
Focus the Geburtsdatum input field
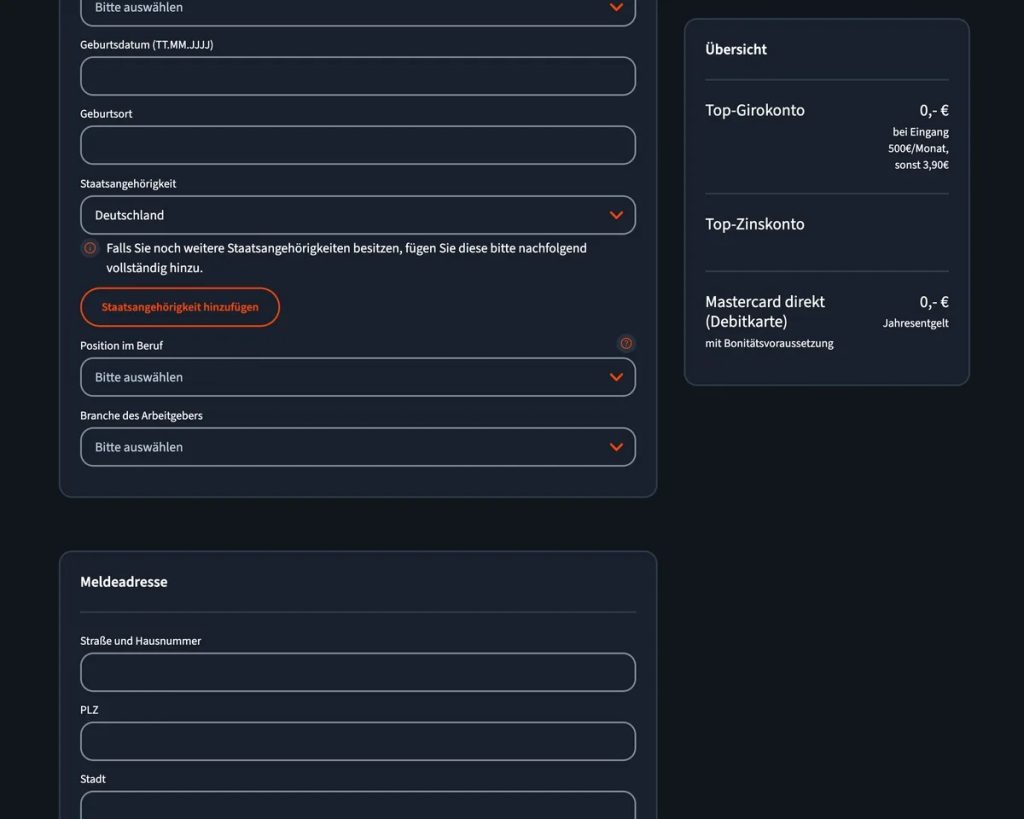358,76
